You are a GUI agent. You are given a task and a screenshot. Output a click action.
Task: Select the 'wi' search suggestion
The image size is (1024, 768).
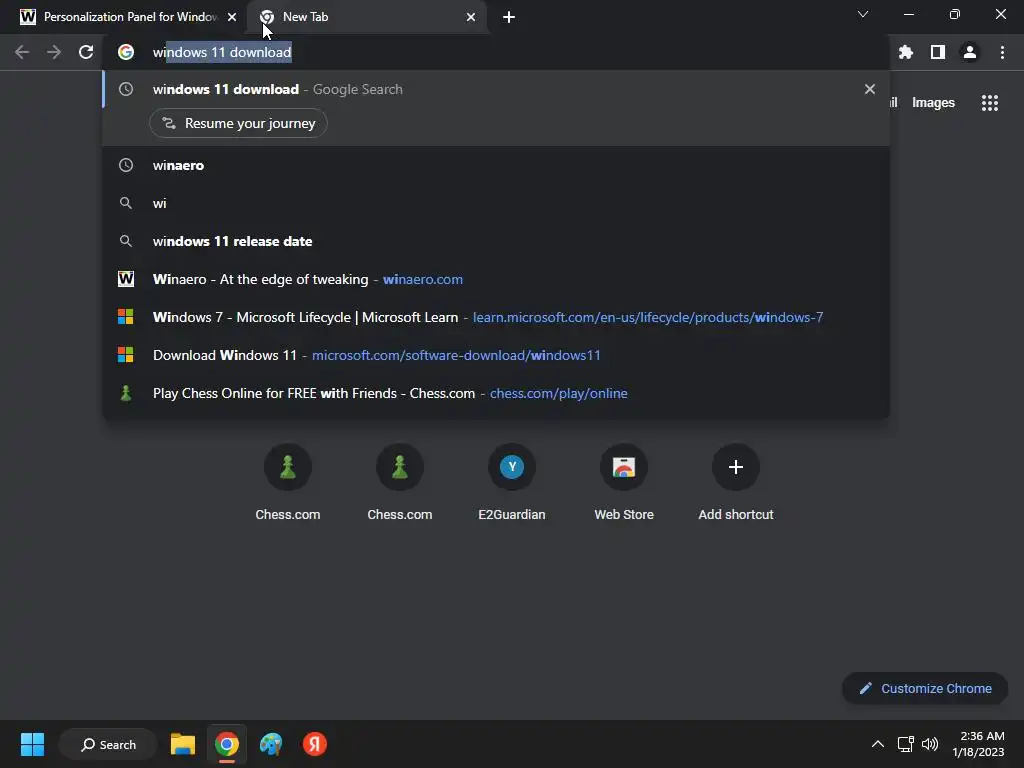(496, 203)
